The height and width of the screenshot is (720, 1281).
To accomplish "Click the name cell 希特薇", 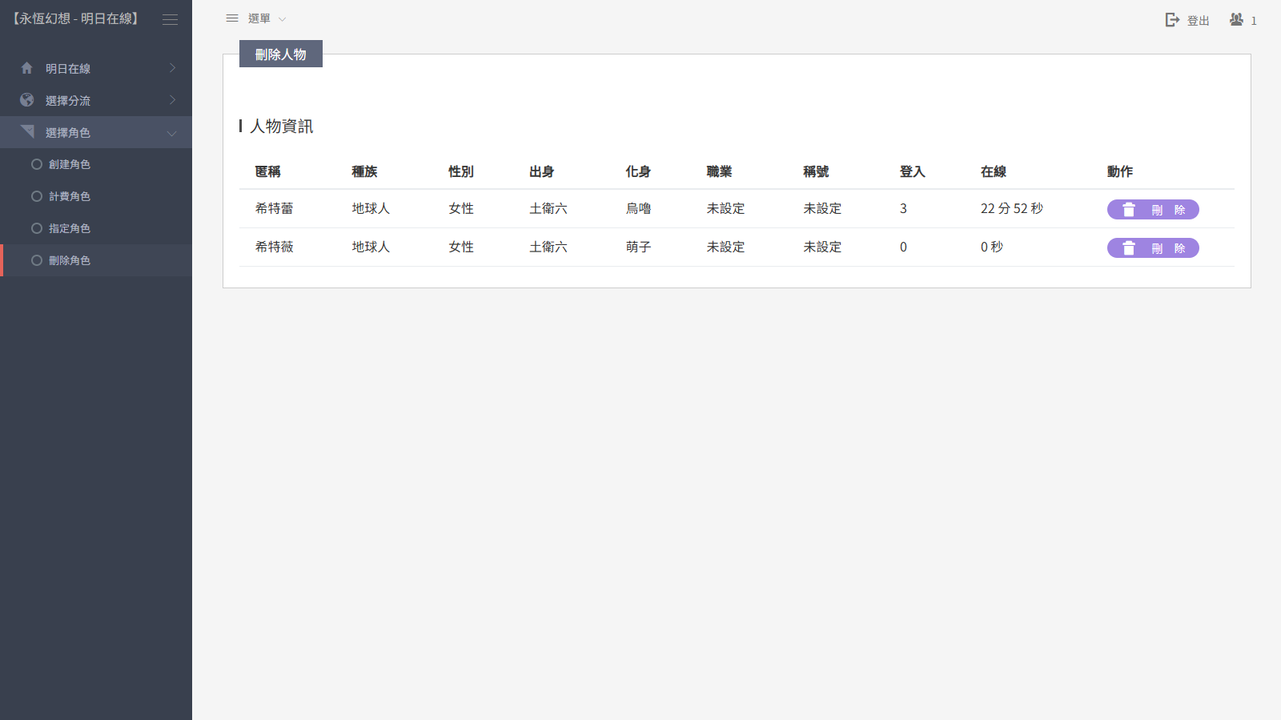I will click(274, 247).
